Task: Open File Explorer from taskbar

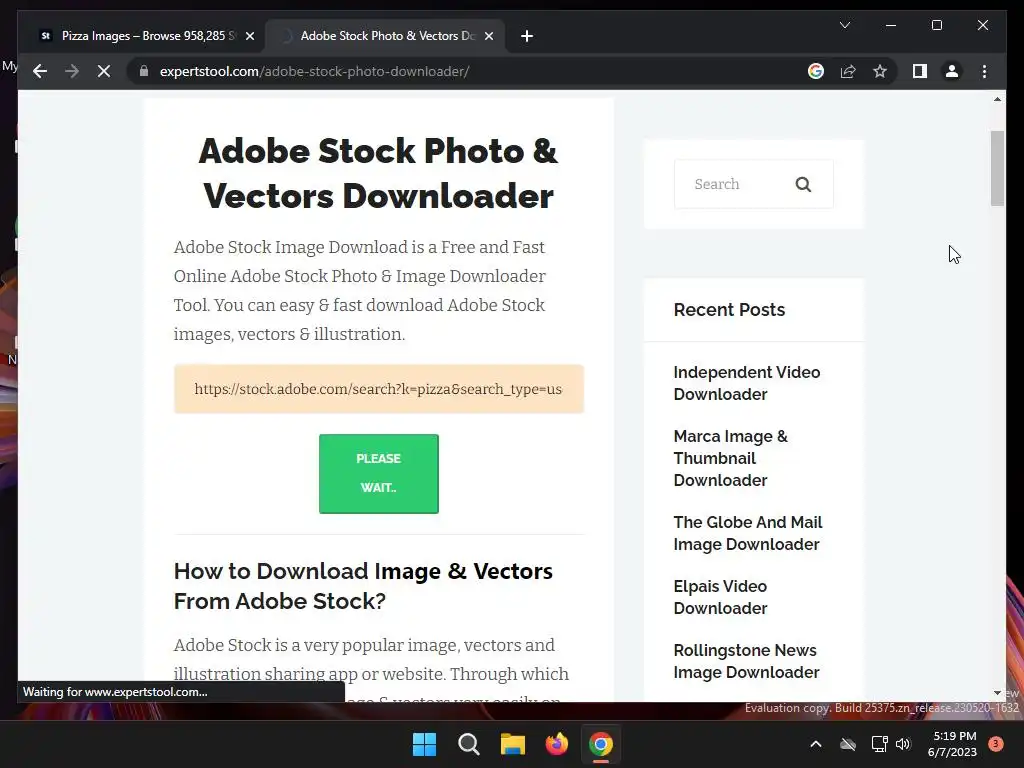Action: 513,744
